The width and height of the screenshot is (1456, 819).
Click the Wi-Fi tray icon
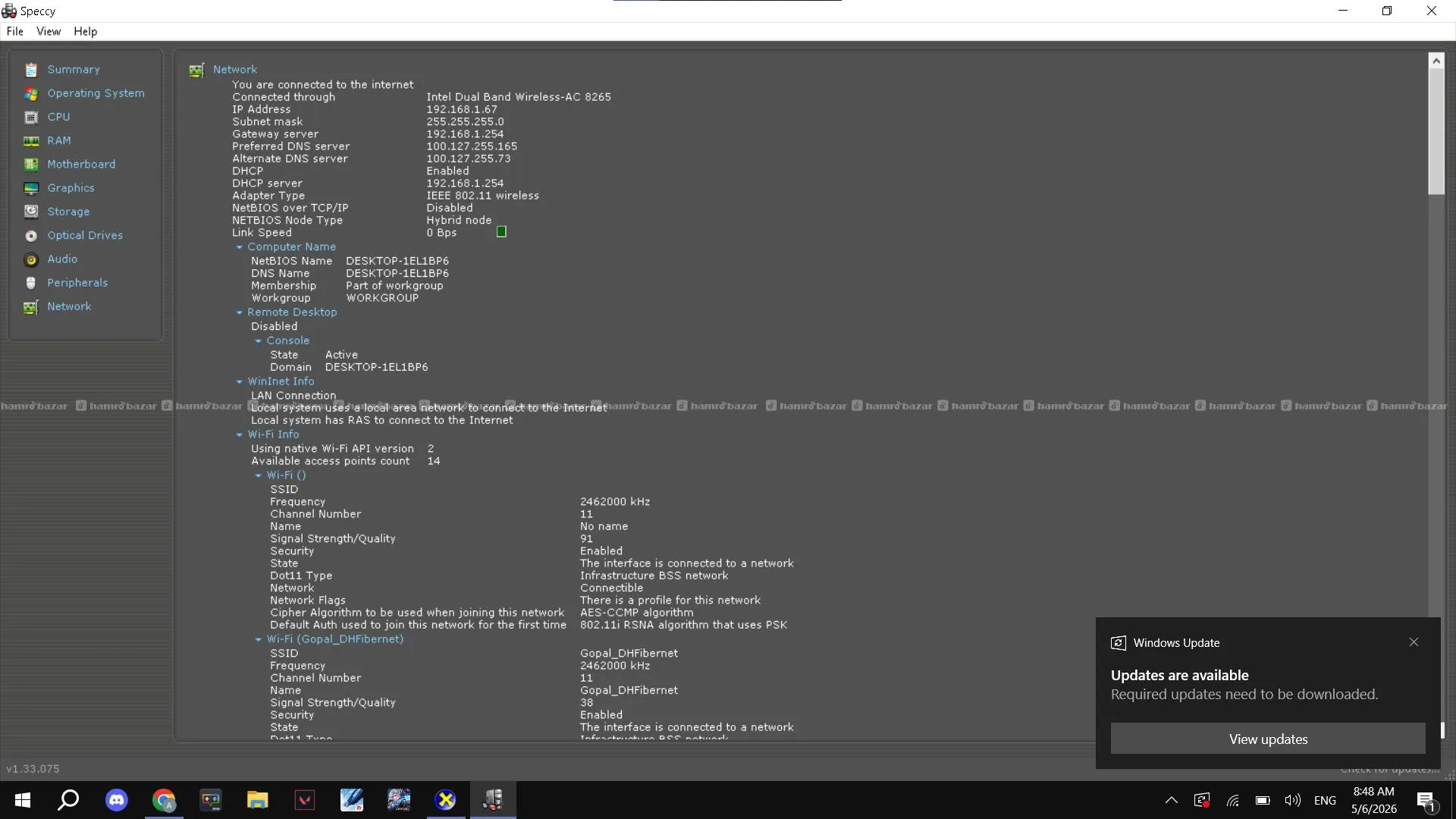[1233, 800]
